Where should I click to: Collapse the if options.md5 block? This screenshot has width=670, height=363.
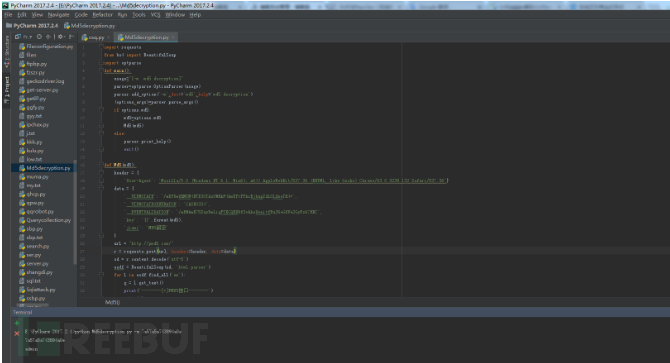pyautogui.click(x=102, y=110)
